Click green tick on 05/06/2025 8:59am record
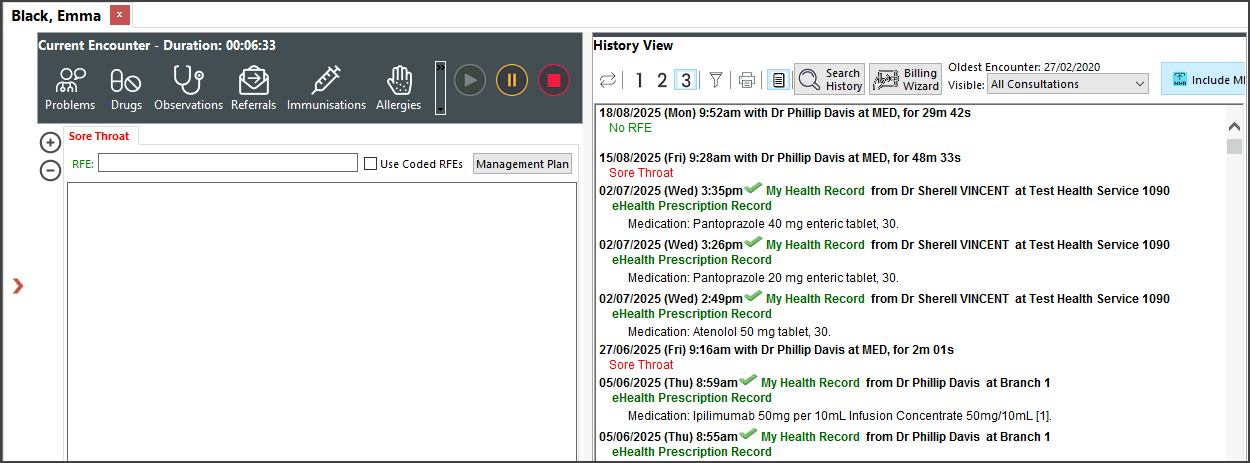The width and height of the screenshot is (1250, 463). pos(749,381)
